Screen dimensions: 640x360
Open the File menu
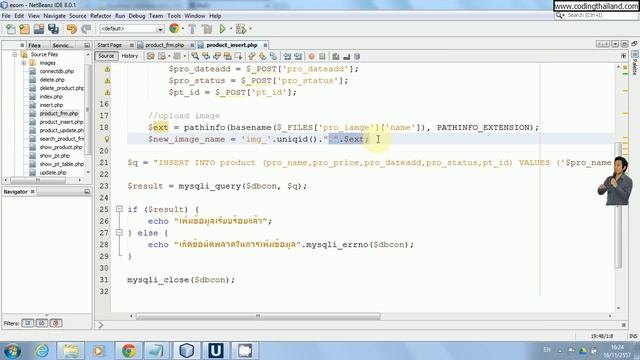[x=6, y=16]
